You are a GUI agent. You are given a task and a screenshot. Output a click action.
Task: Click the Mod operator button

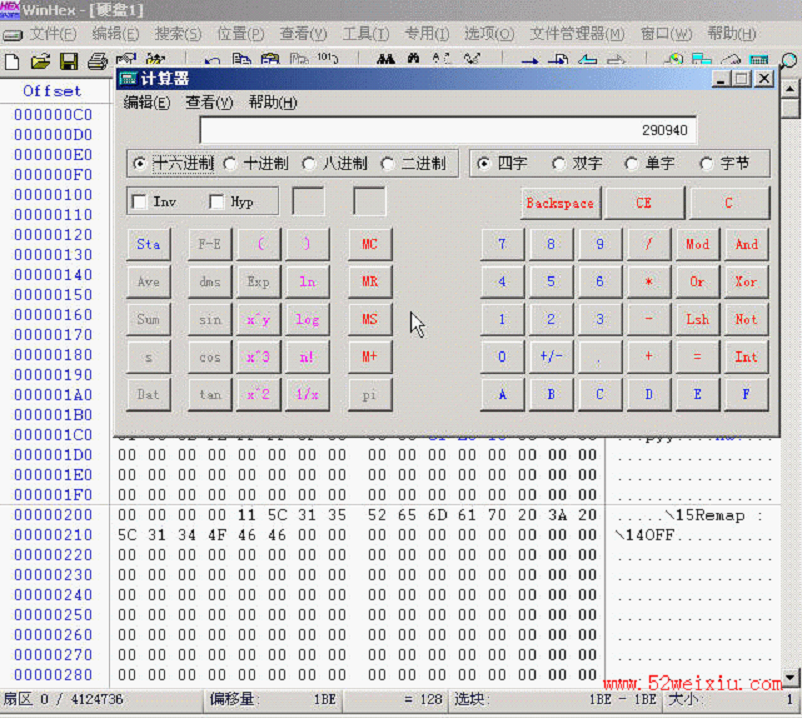point(697,244)
